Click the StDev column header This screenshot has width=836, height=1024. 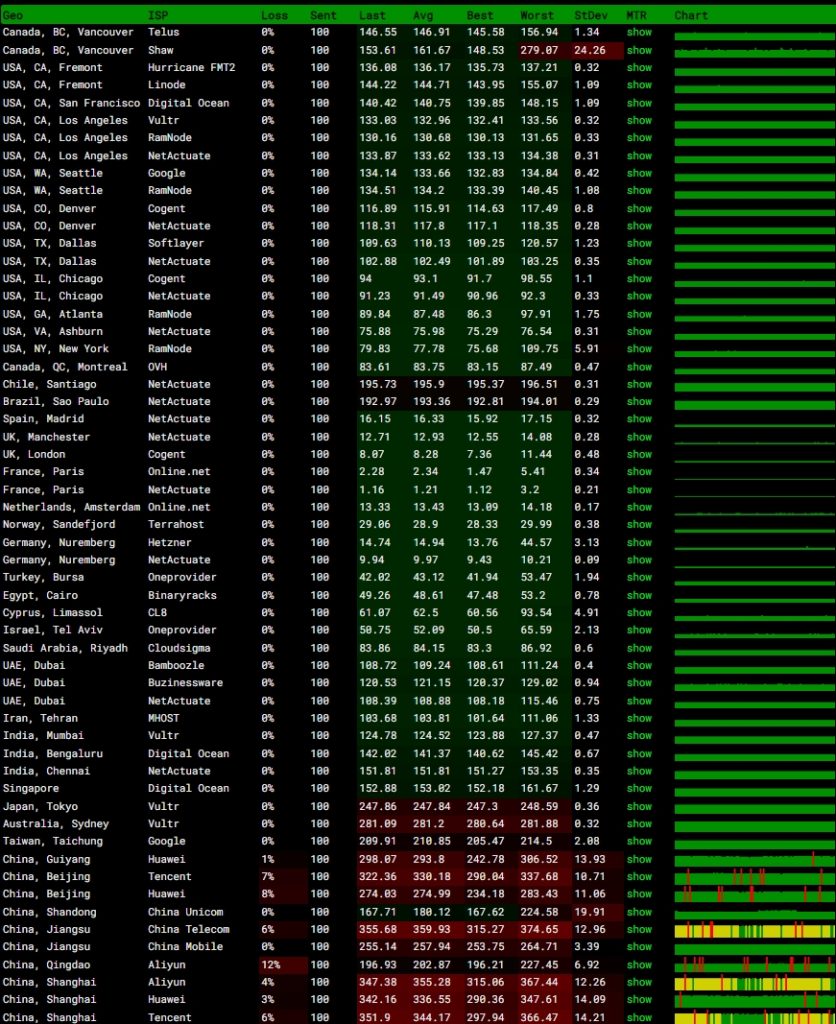[590, 15]
